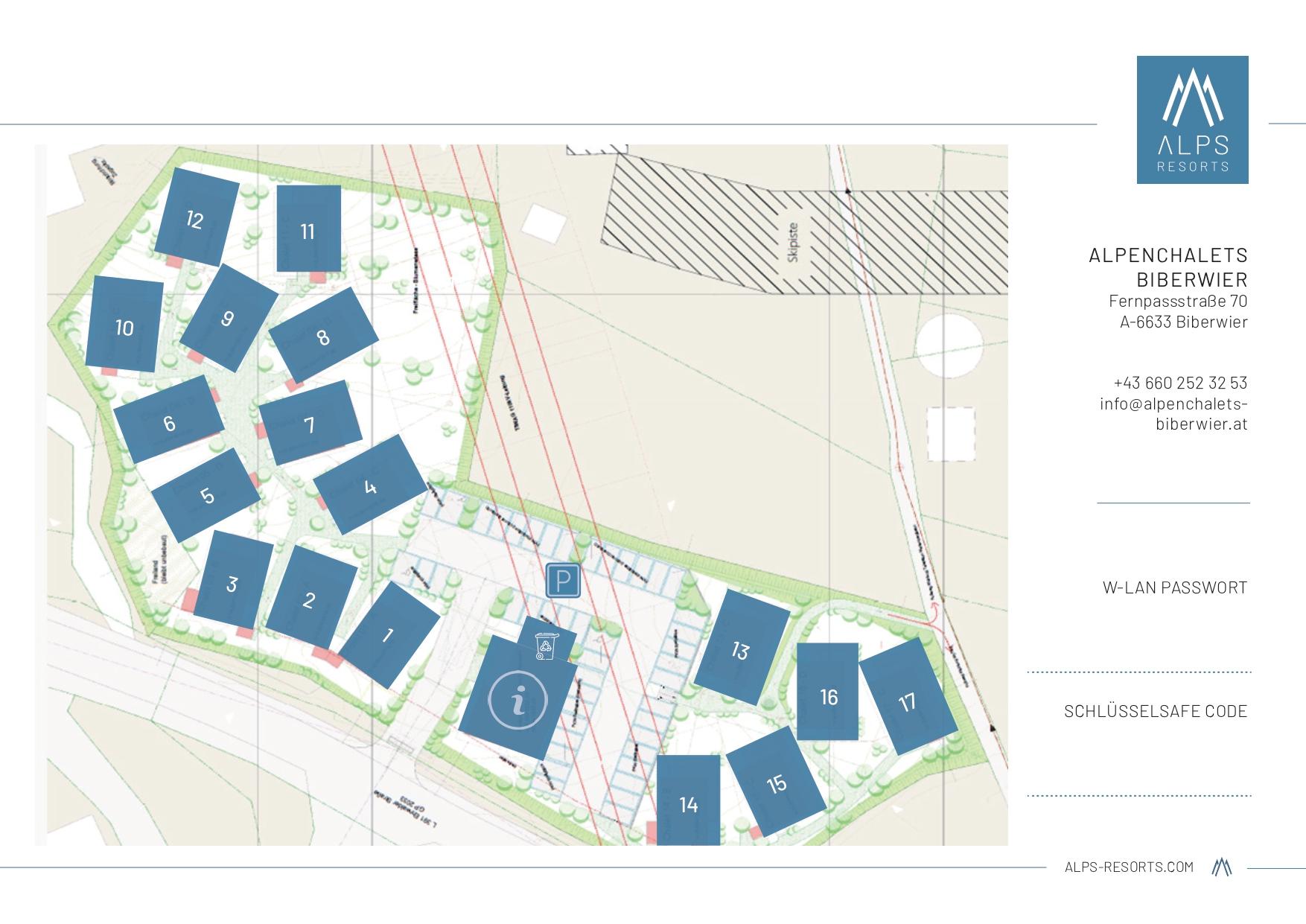The height and width of the screenshot is (924, 1306).
Task: Click the Alps Resorts logo
Action: coord(1192,120)
